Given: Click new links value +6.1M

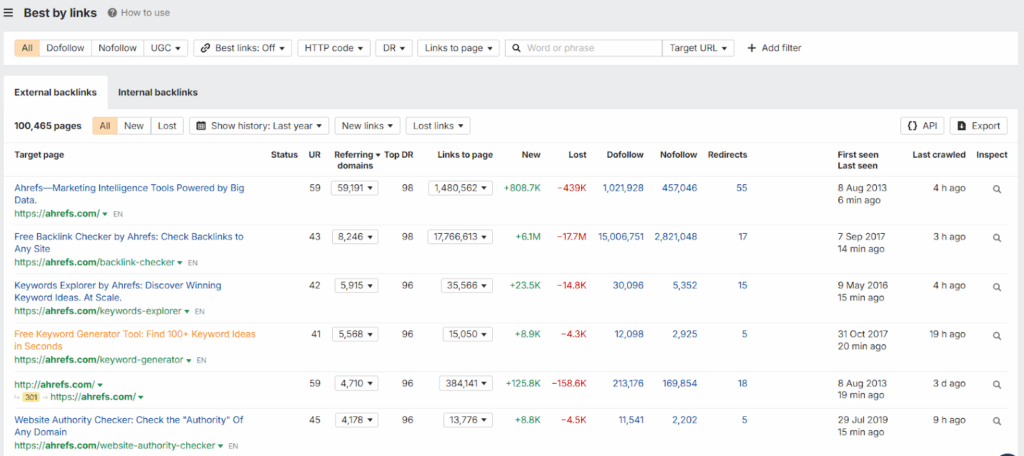Looking at the screenshot, I should 528,237.
